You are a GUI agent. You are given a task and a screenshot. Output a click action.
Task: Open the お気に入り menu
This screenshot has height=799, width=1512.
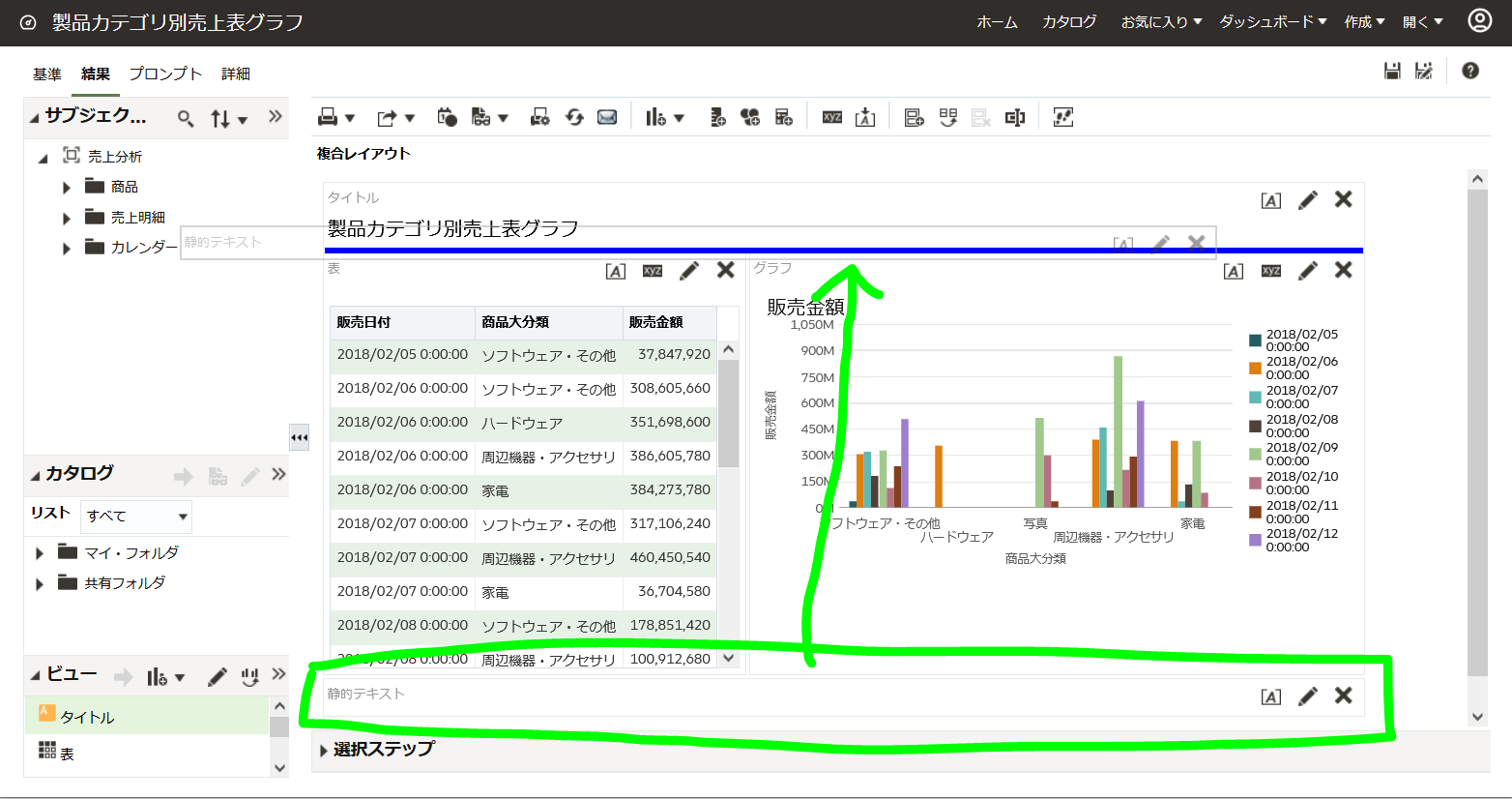coord(1161,21)
